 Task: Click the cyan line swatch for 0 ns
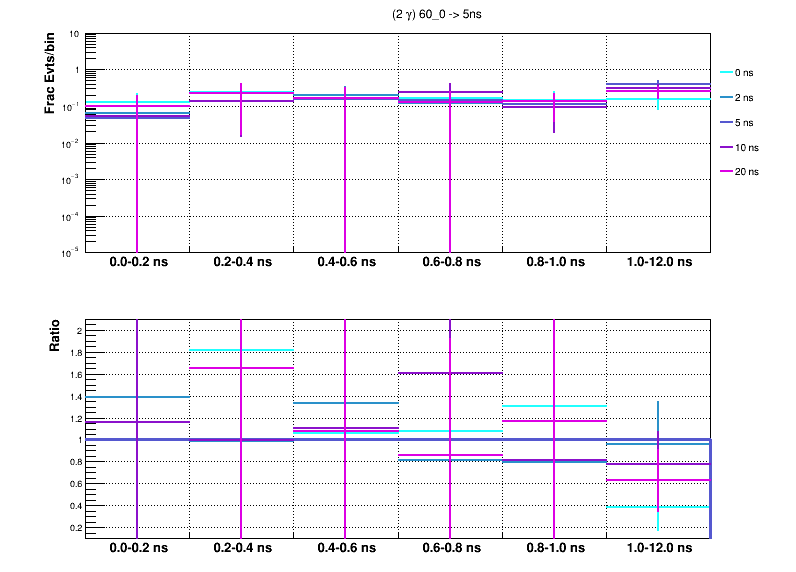point(726,73)
